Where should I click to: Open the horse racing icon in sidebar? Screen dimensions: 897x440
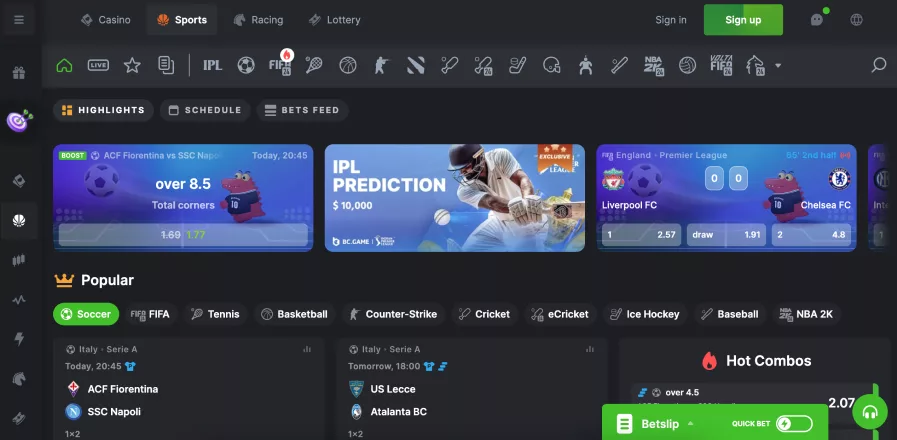[19, 379]
